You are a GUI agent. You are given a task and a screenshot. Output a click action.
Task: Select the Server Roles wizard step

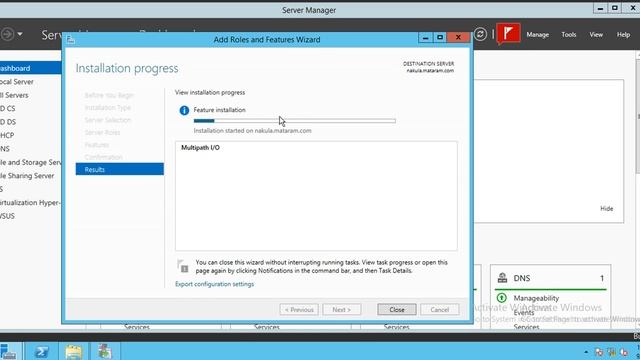pyautogui.click(x=102, y=132)
